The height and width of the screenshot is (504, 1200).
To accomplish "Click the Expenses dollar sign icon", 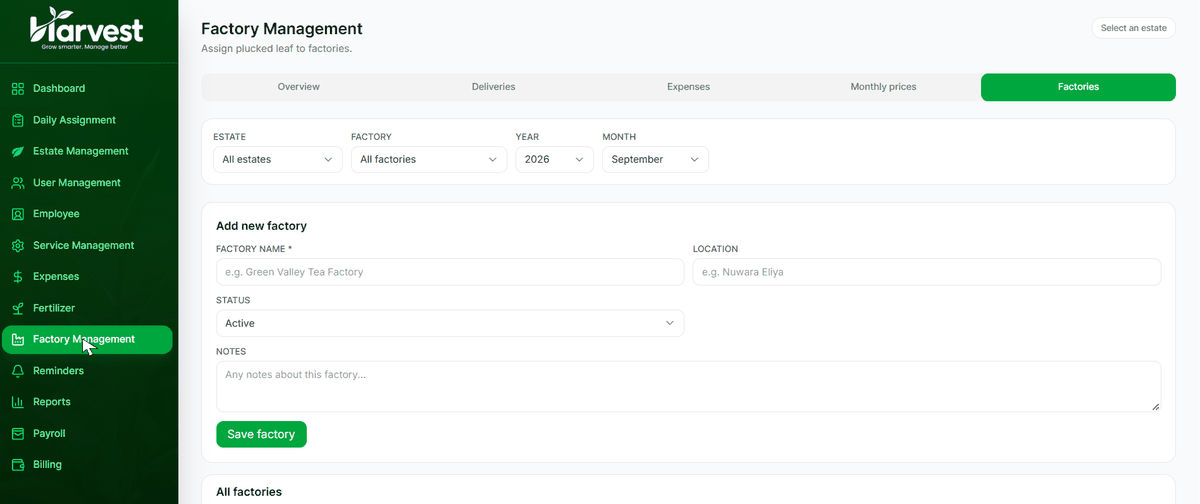I will (x=18, y=277).
